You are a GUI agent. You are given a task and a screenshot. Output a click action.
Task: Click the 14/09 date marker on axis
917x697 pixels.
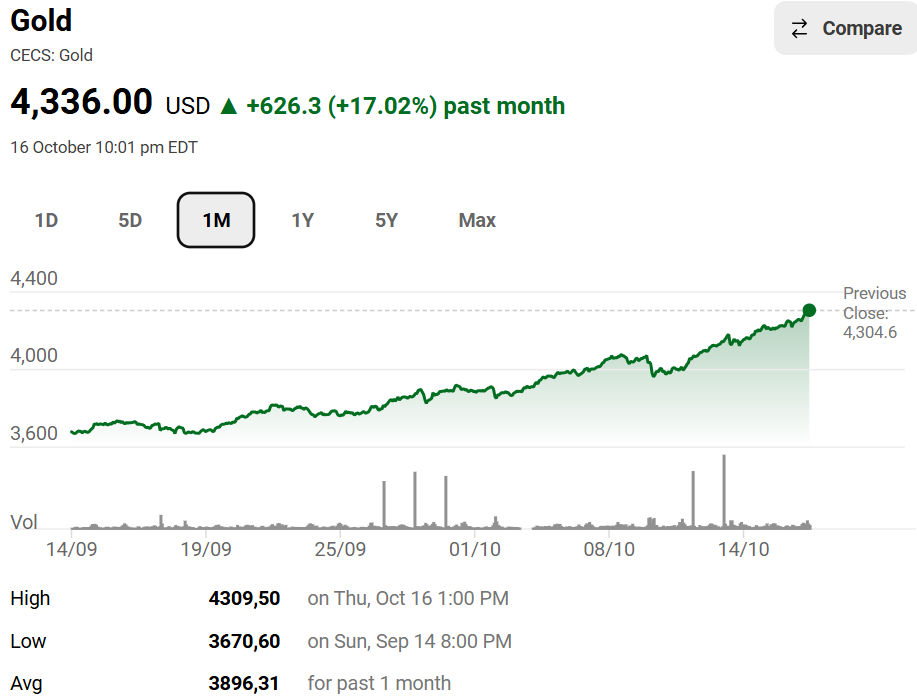72,549
